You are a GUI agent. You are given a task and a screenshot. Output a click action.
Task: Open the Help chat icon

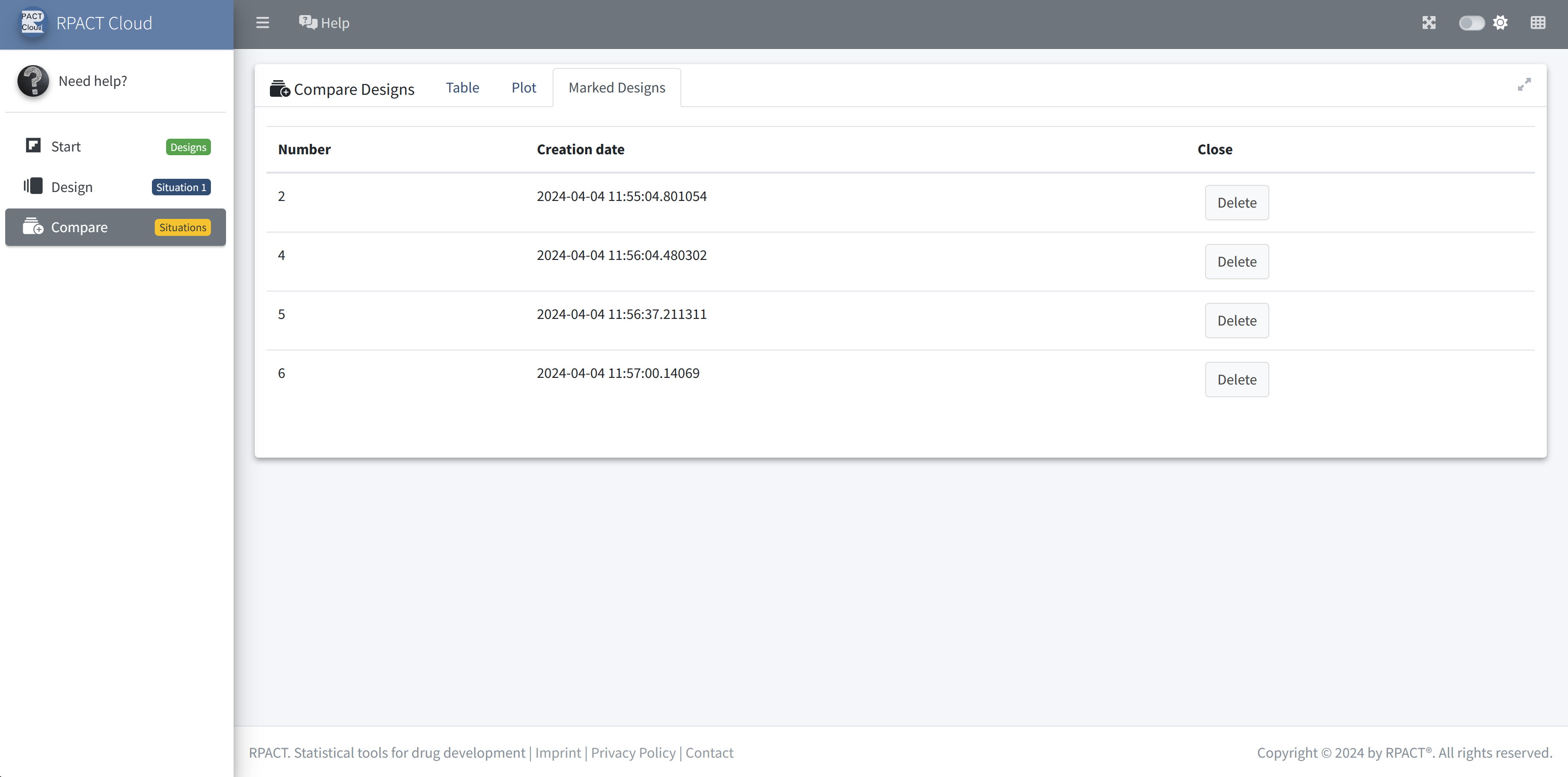308,23
